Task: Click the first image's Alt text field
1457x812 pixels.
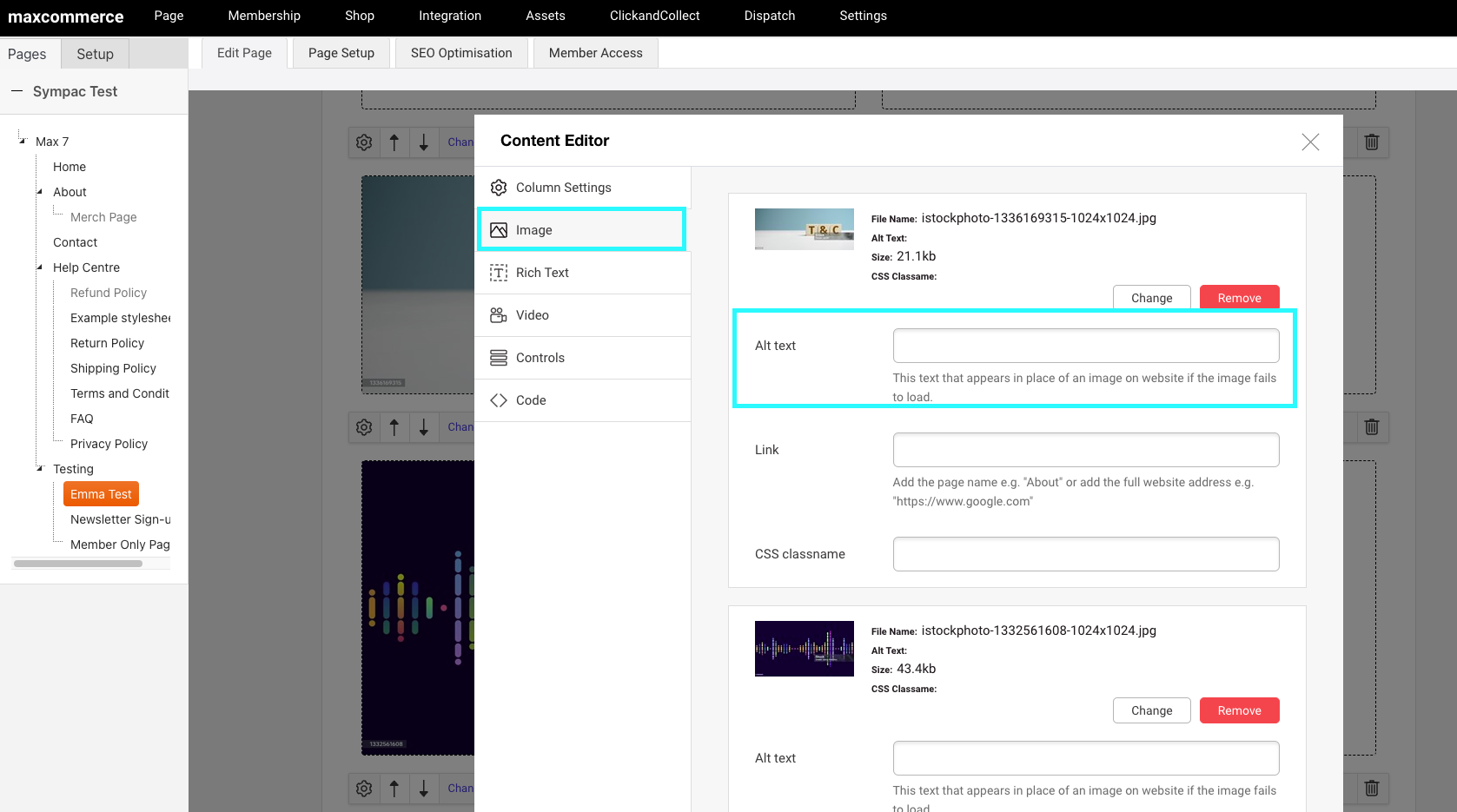Action: 1086,346
